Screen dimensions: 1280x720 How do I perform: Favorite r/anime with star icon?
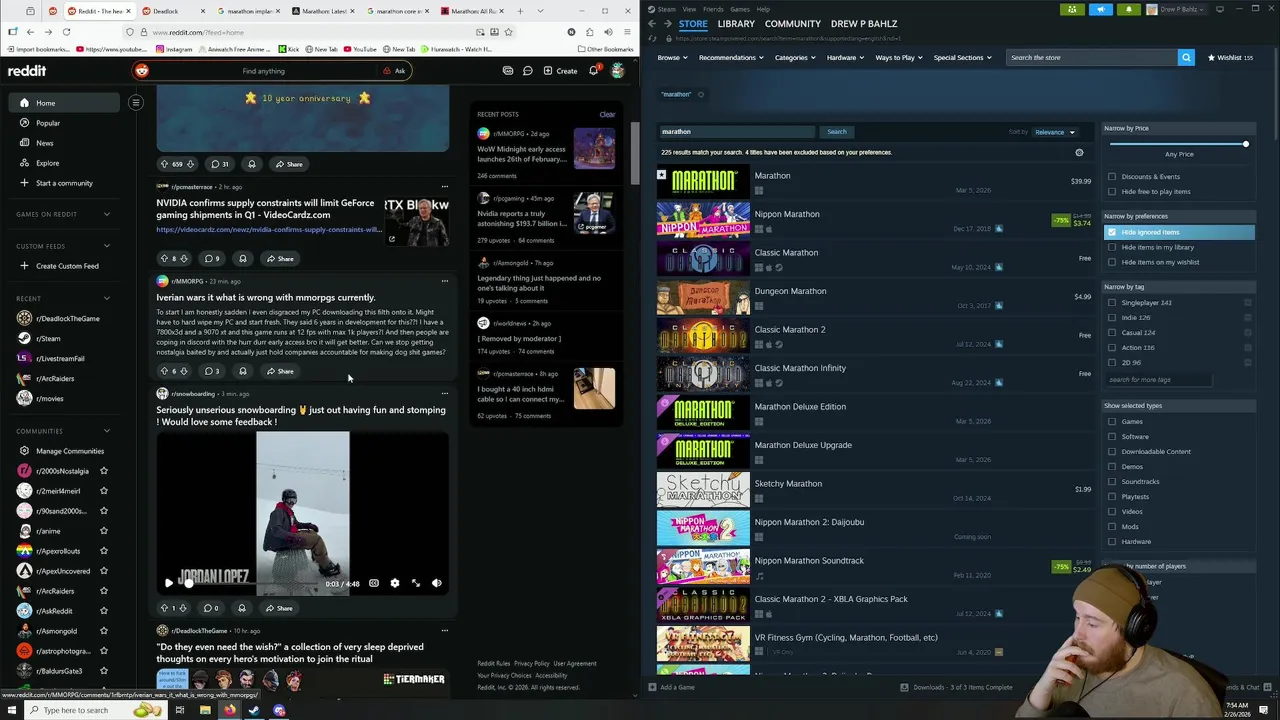[x=104, y=531]
